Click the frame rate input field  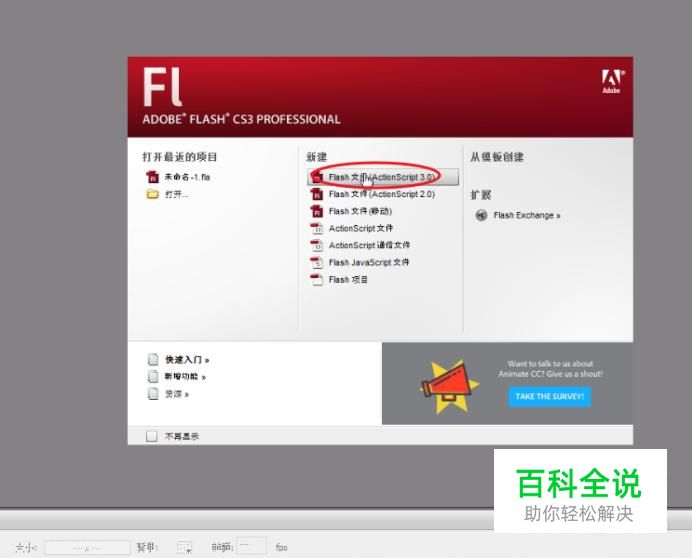[252, 546]
